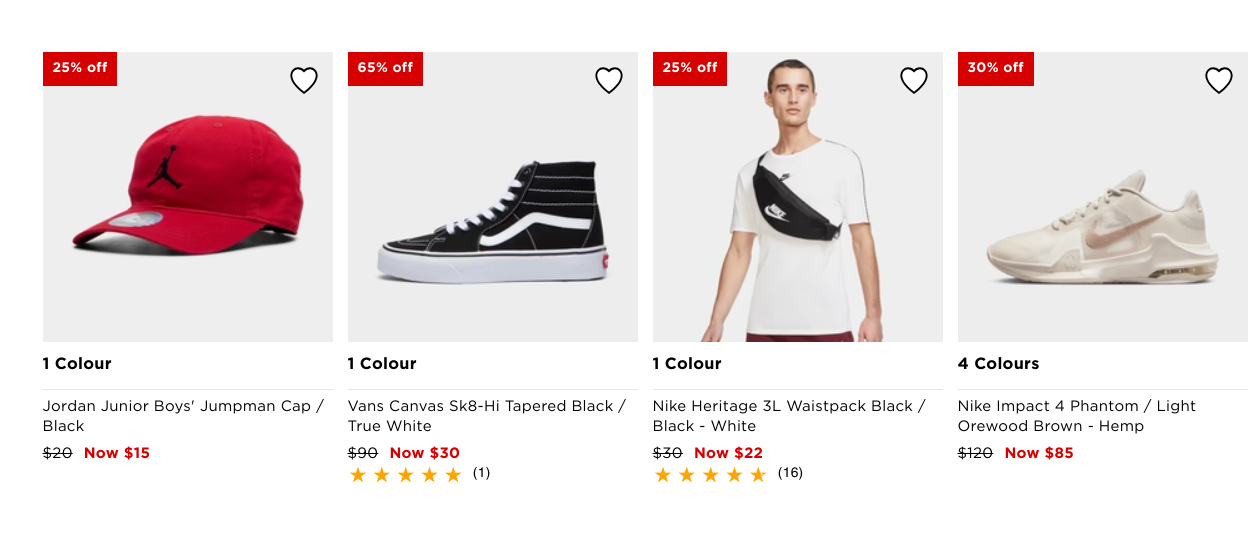1257x537 pixels.
Task: Click the Now $85 price on Nike Impact
Action: click(1038, 453)
